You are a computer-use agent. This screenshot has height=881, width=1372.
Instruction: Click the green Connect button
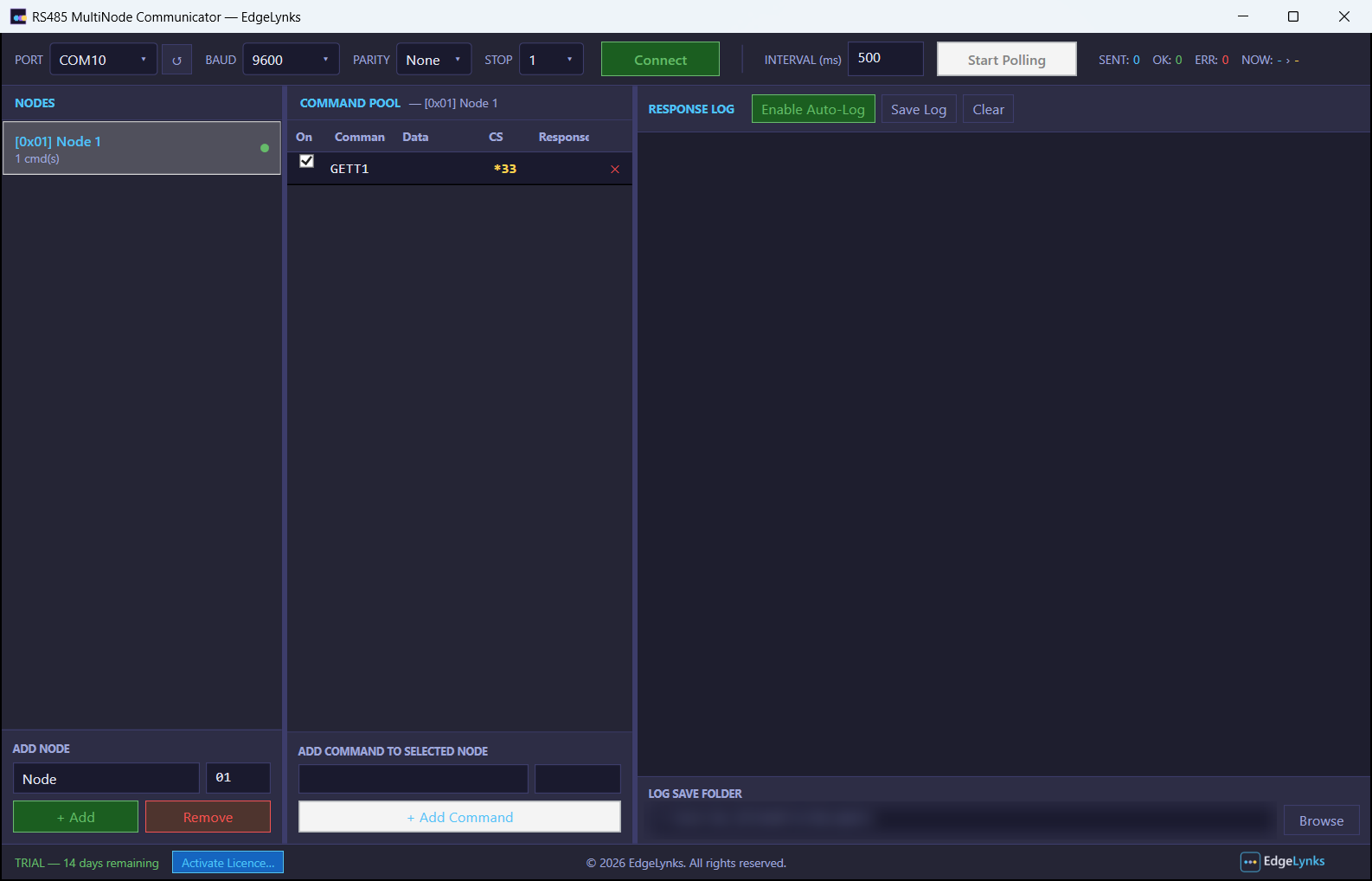[x=660, y=59]
